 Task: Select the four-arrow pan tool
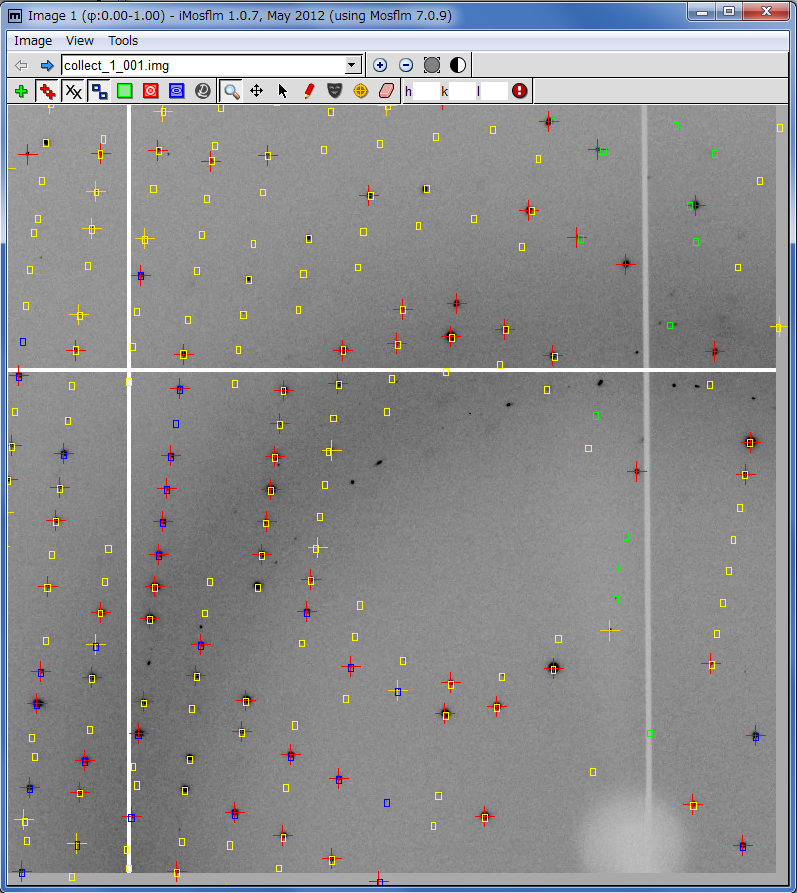pyautogui.click(x=257, y=91)
